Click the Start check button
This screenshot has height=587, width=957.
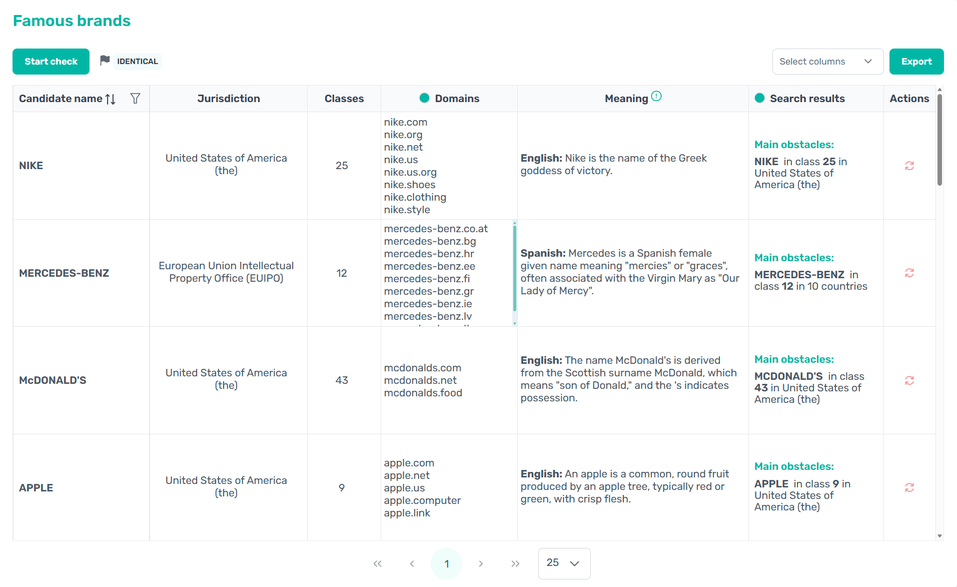pos(51,62)
